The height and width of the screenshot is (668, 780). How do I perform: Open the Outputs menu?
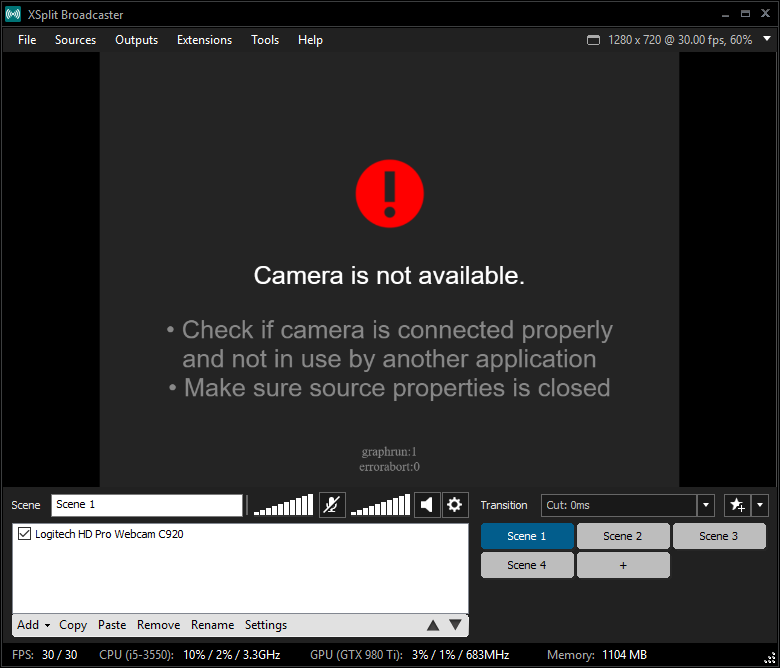tap(136, 40)
